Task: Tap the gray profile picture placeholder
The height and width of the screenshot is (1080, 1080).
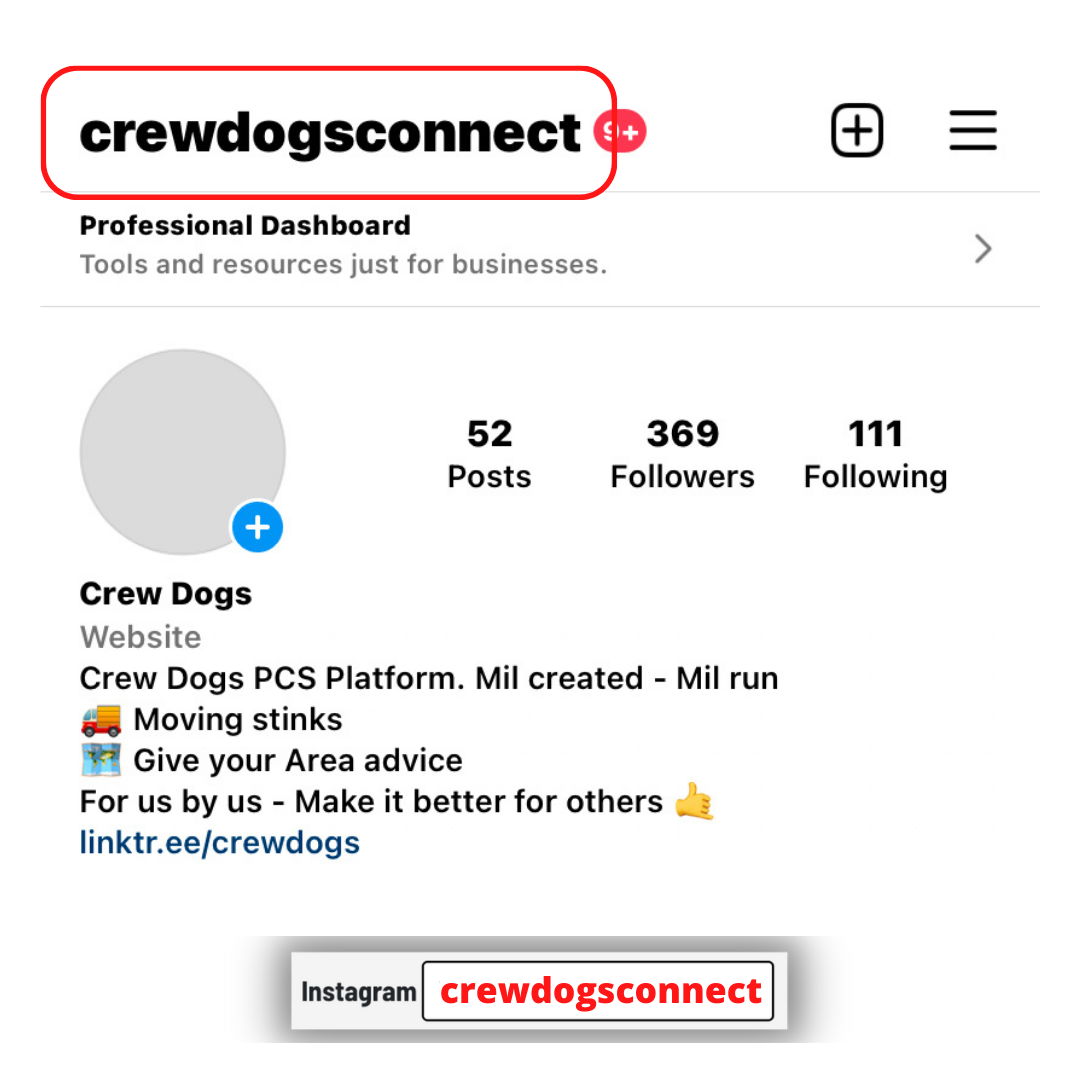Action: (183, 452)
